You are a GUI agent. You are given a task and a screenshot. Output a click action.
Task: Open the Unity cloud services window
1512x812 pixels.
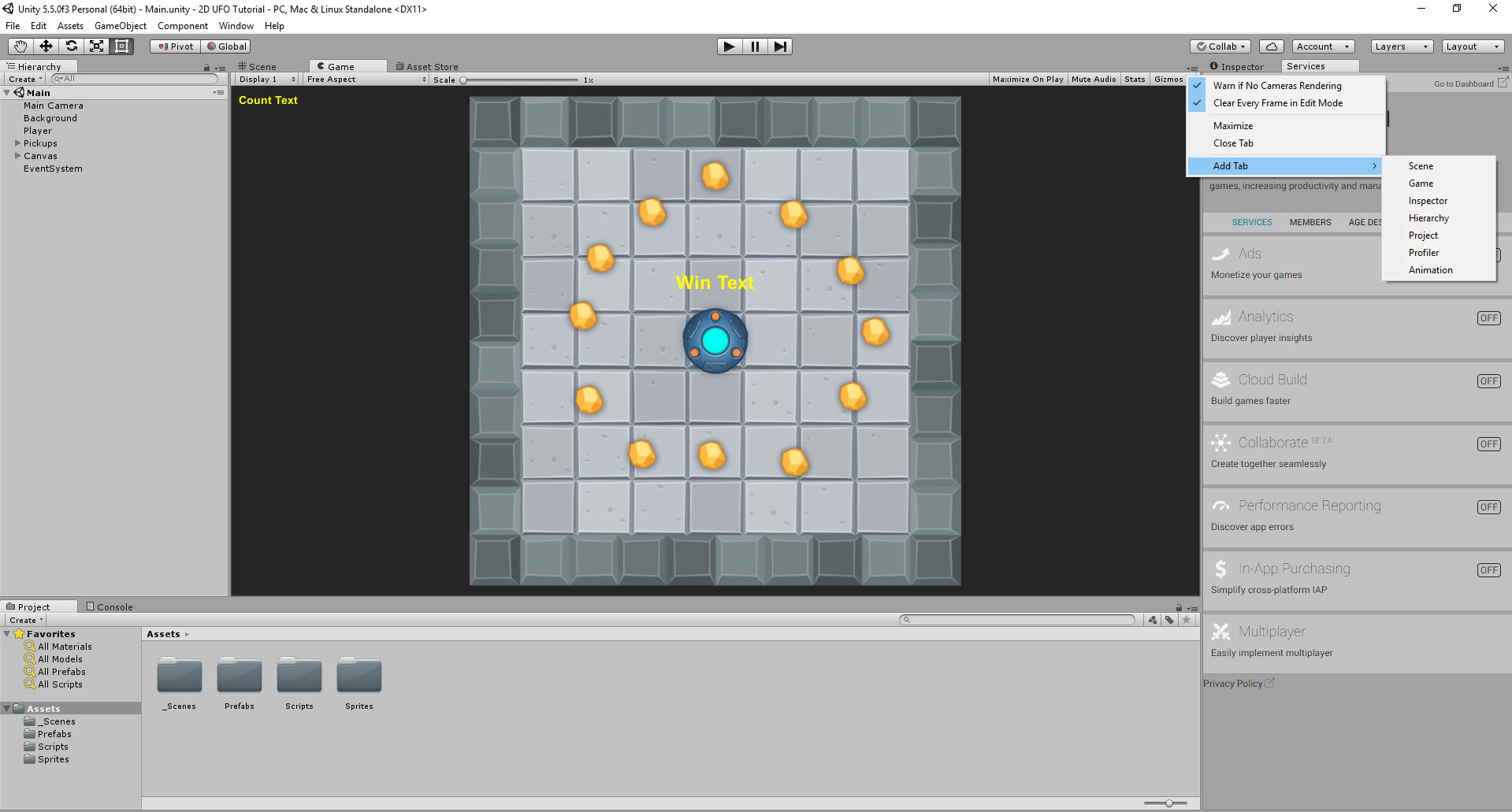(1271, 46)
